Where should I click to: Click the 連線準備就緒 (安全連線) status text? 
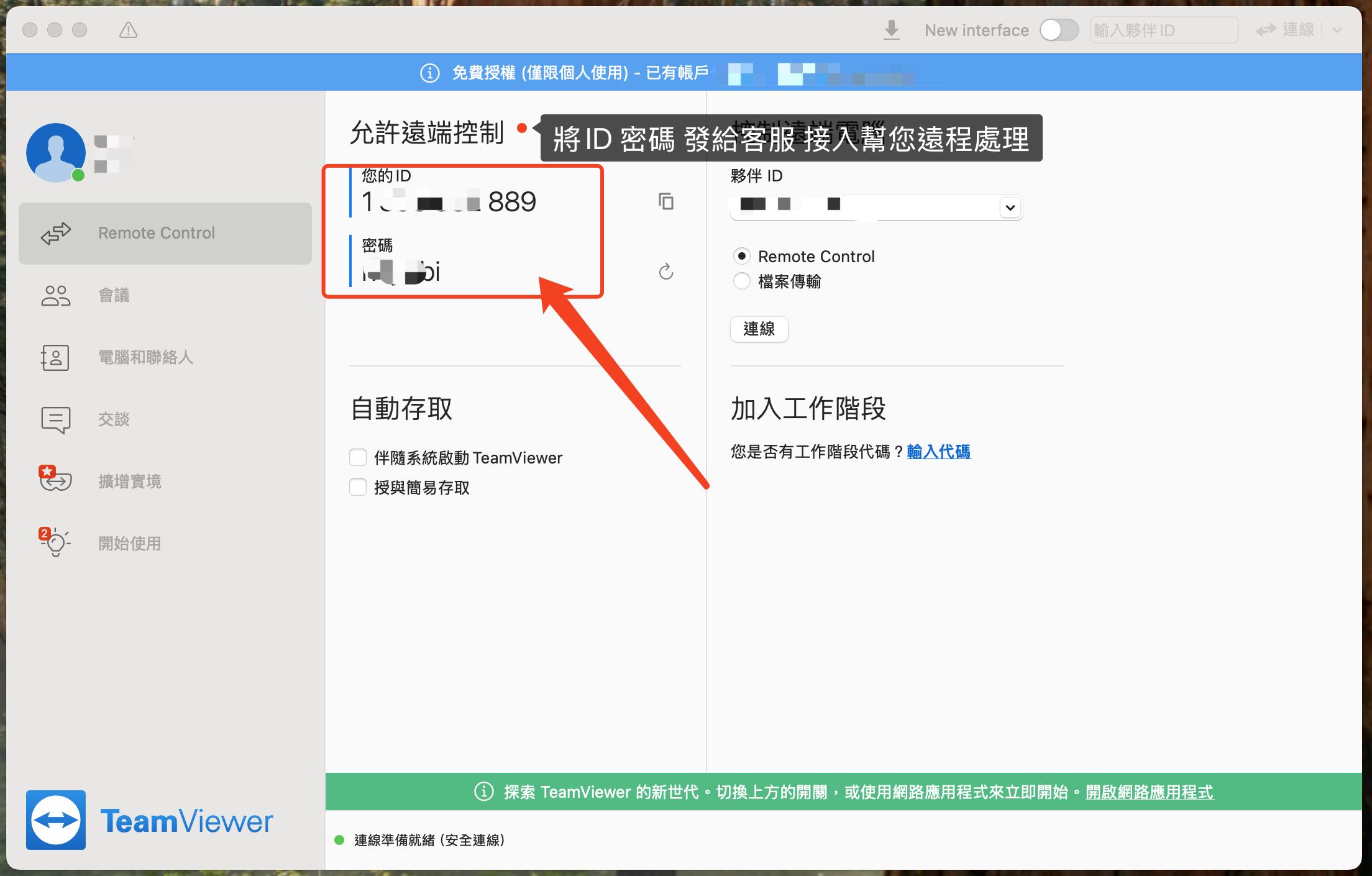tap(429, 840)
